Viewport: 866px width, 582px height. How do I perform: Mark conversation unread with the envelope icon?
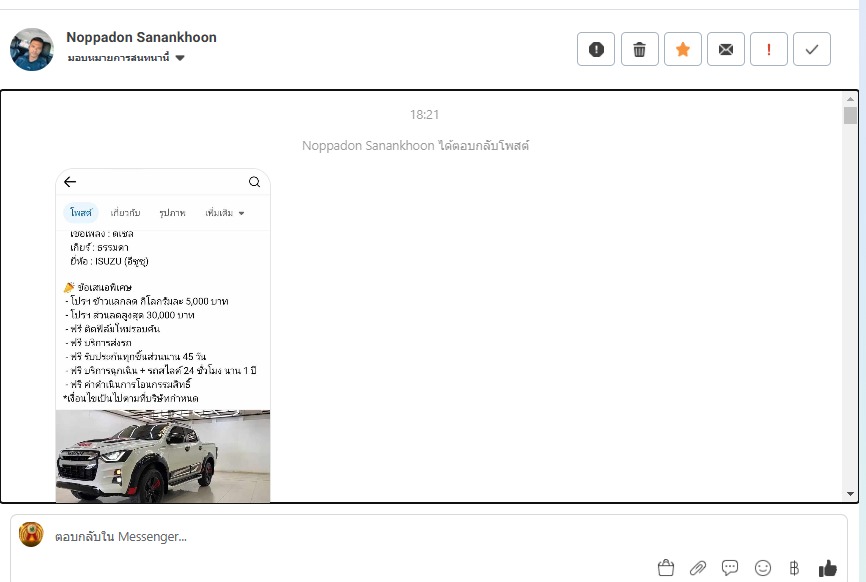click(x=726, y=49)
